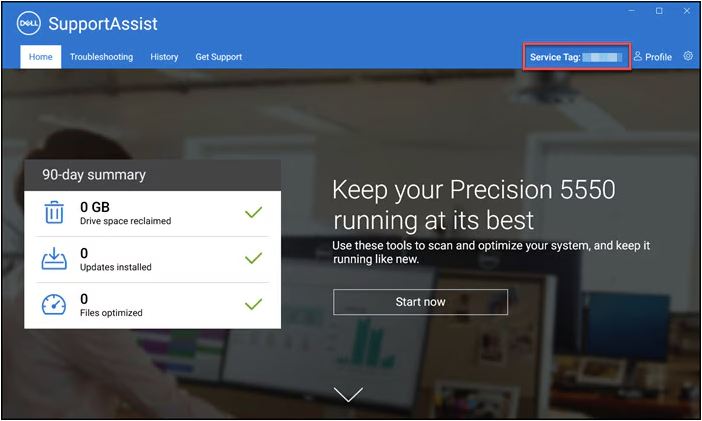
Task: Open the settings gear icon
Action: 688,56
